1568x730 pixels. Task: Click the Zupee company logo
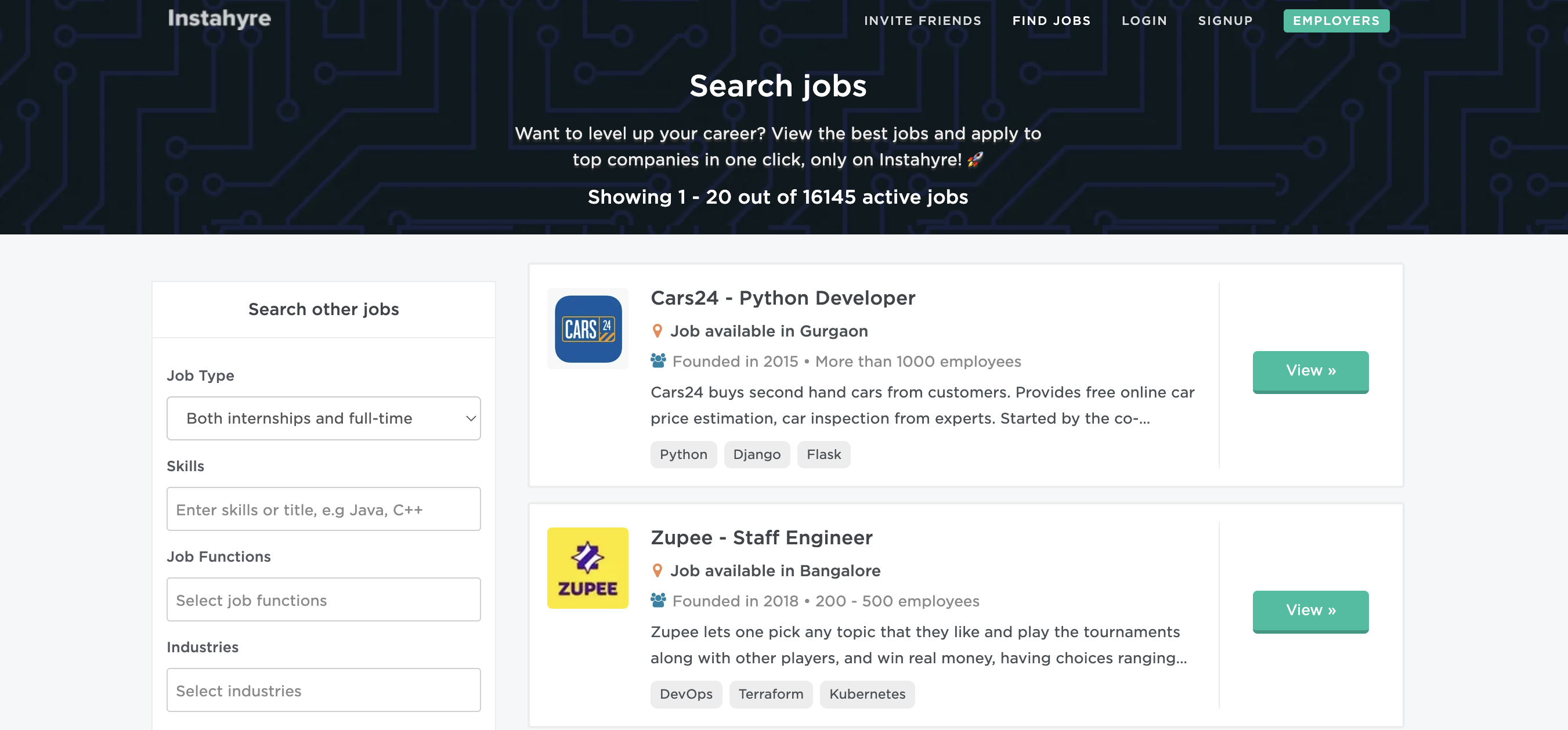(587, 568)
